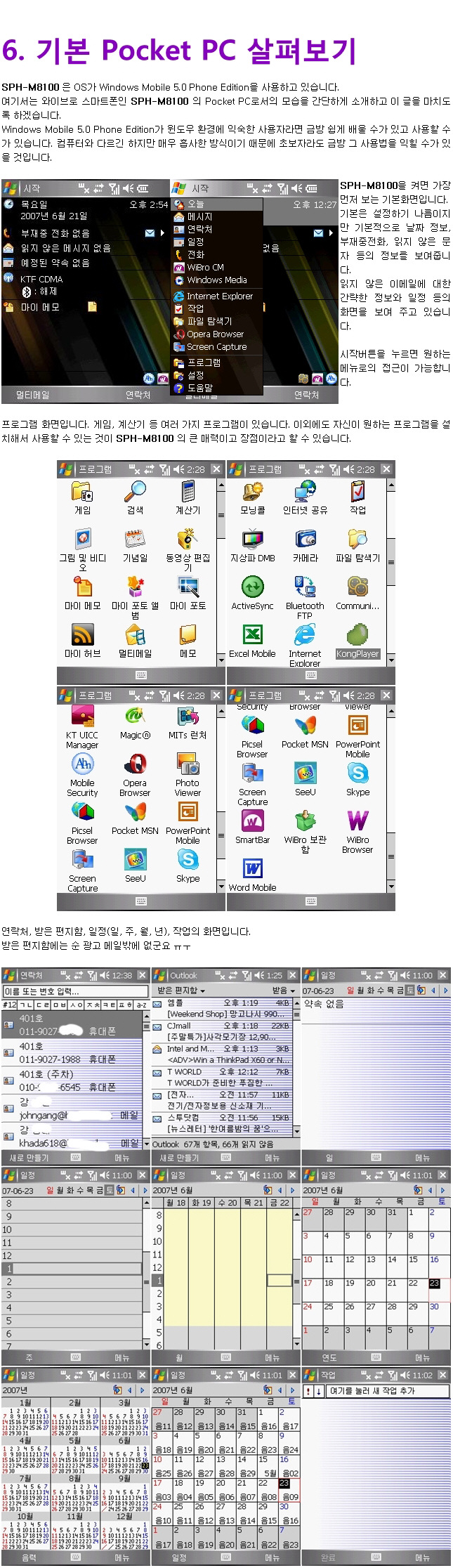This screenshot has width=453, height=1568.
Task: Choose Internet Explorer in Start menu
Action: click(217, 296)
